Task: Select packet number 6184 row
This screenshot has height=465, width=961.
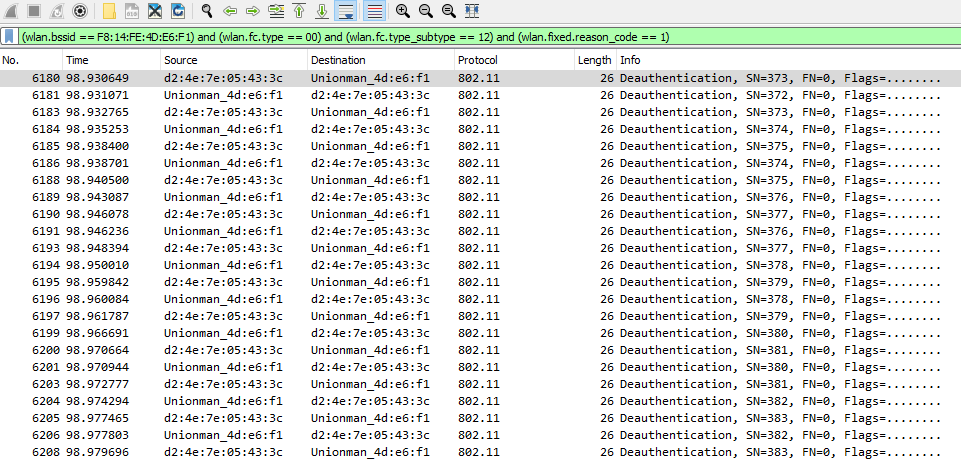Action: click(480, 129)
